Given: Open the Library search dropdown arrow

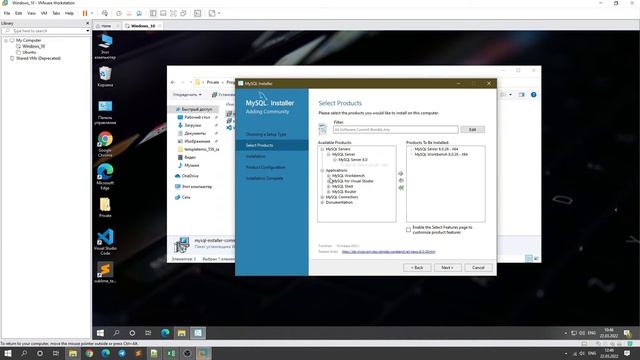Looking at the screenshot, I should [x=87, y=31].
